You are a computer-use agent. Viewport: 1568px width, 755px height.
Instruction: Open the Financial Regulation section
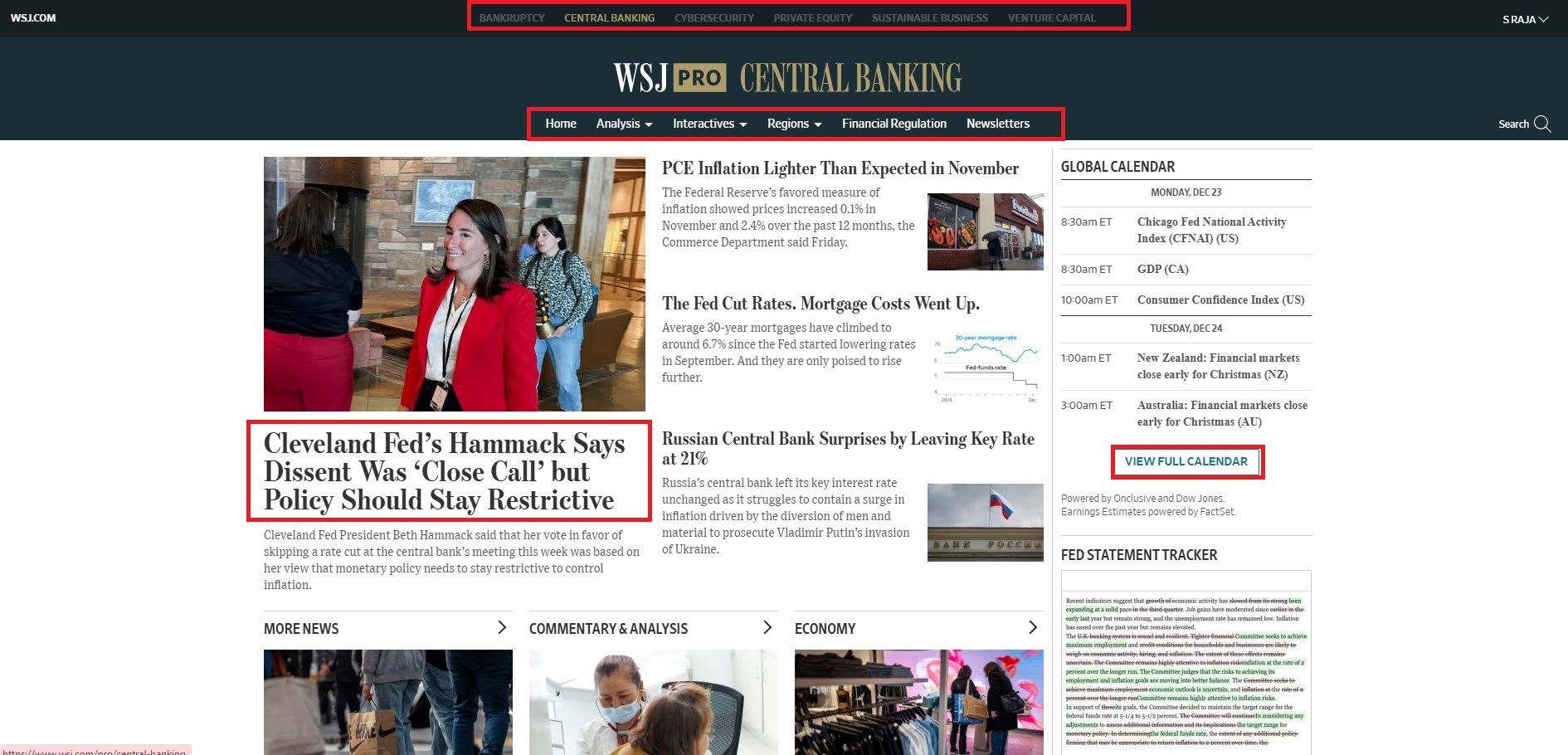click(x=894, y=124)
